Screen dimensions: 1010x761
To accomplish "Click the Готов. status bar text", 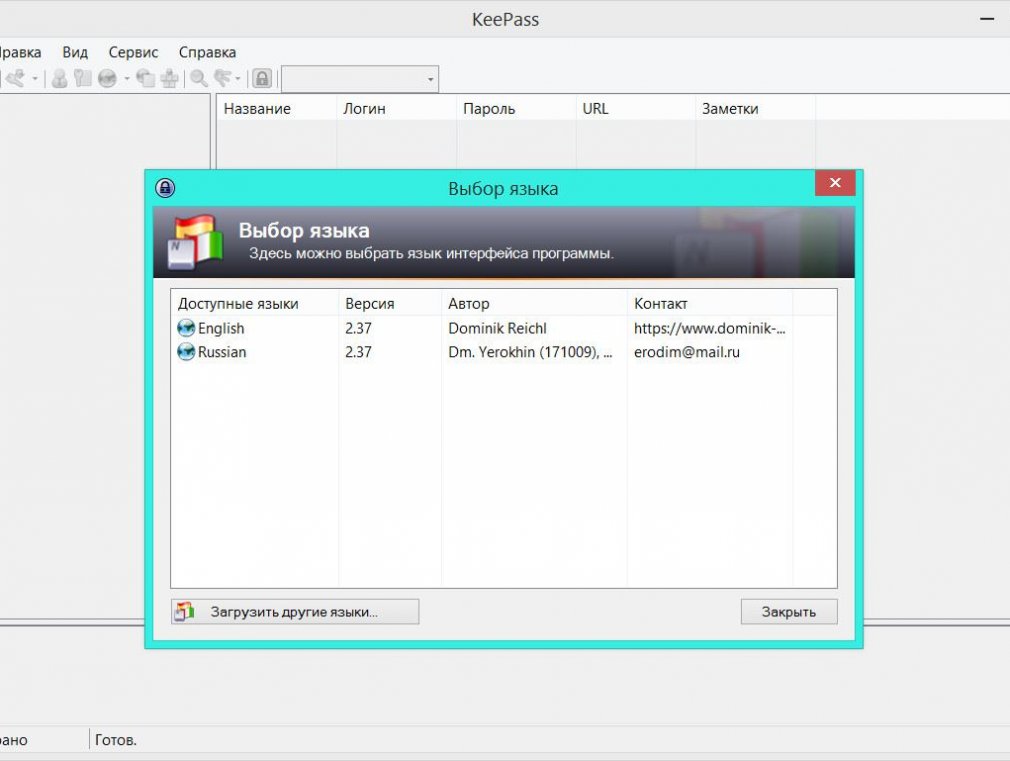I will (116, 740).
